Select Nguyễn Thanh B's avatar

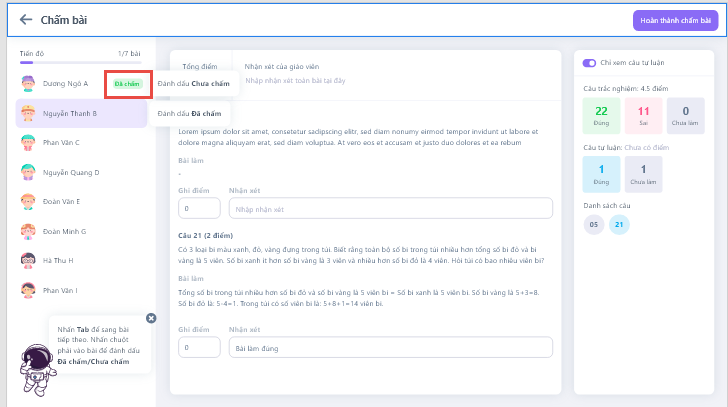pyautogui.click(x=28, y=113)
